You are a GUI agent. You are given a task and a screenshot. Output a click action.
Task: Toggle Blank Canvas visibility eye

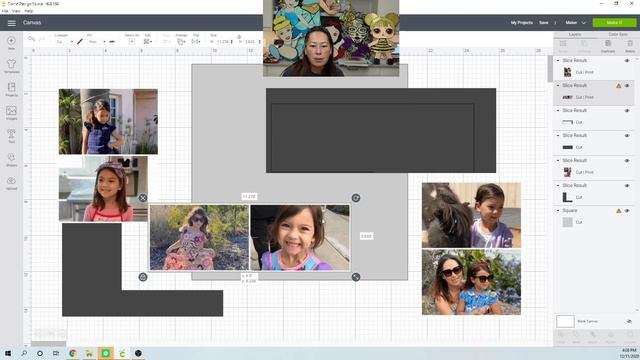click(x=629, y=322)
